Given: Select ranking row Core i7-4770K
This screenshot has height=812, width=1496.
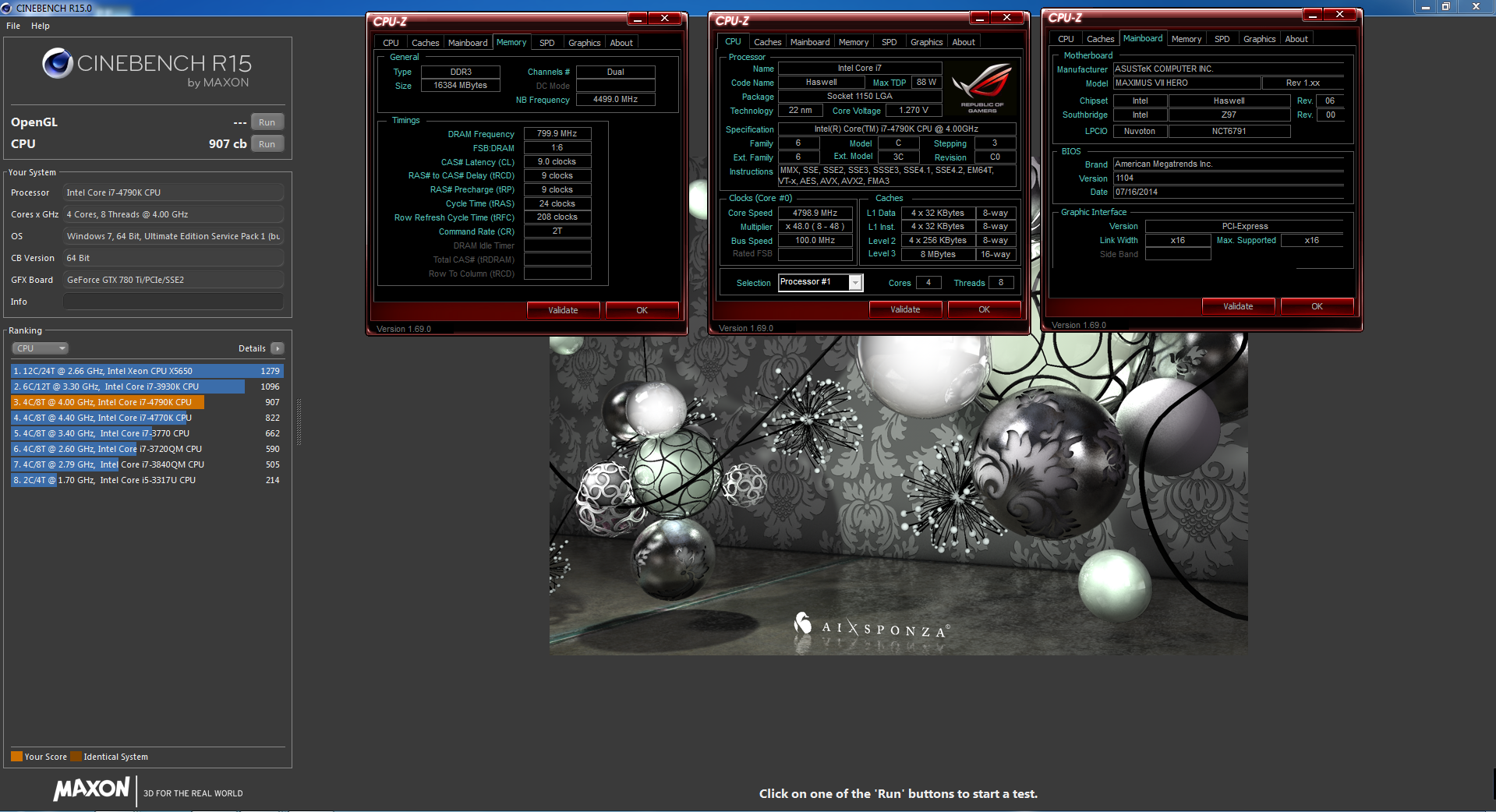Looking at the screenshot, I should (147, 418).
